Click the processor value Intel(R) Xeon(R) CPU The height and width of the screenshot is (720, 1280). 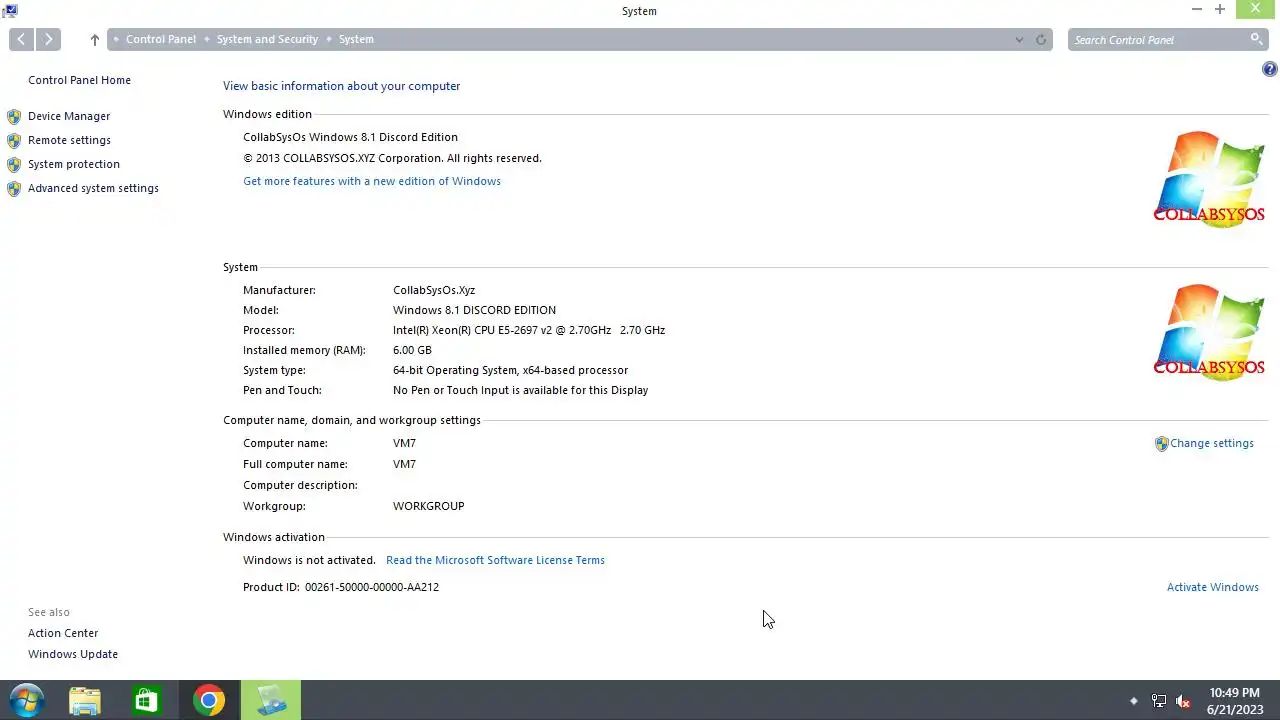click(x=529, y=330)
